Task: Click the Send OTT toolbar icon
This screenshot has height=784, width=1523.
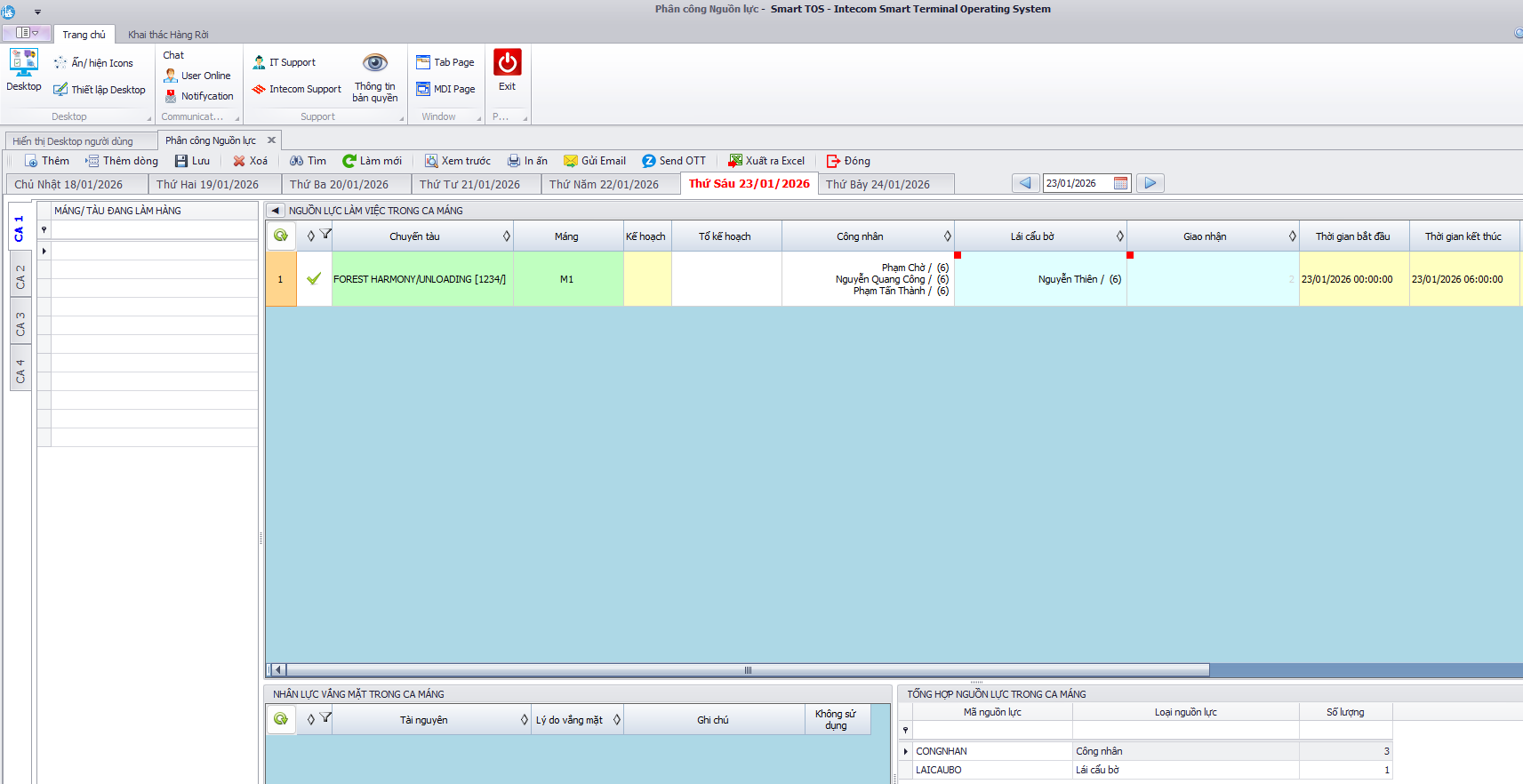Action: pos(649,161)
